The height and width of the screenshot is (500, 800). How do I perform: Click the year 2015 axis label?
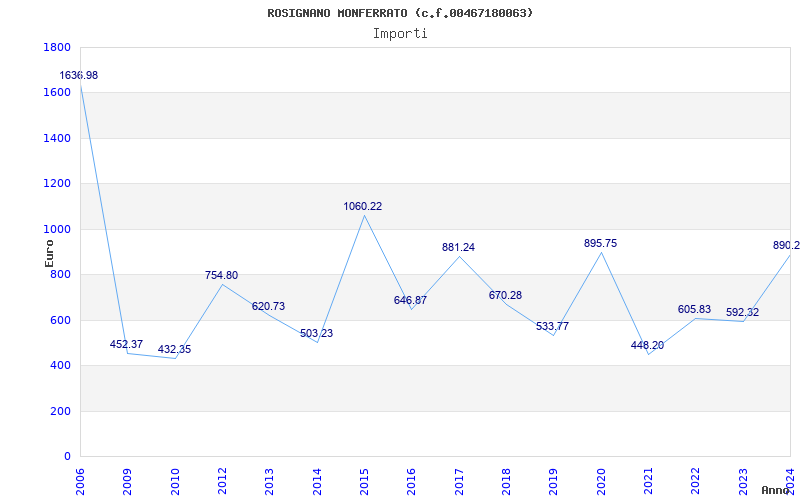(x=364, y=481)
